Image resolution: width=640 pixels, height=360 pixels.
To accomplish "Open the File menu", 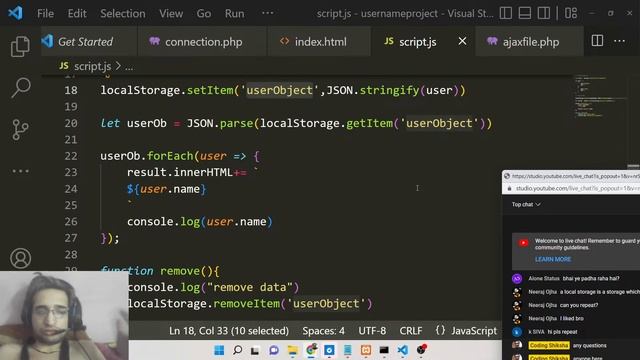I will tap(45, 13).
